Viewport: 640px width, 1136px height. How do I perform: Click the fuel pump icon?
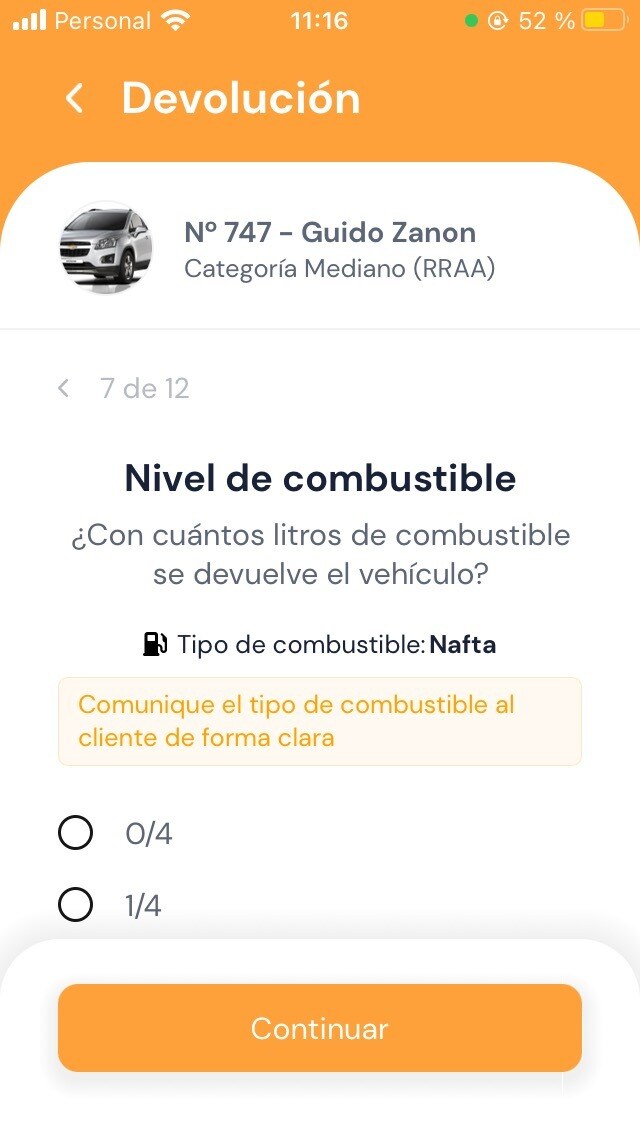coord(155,644)
